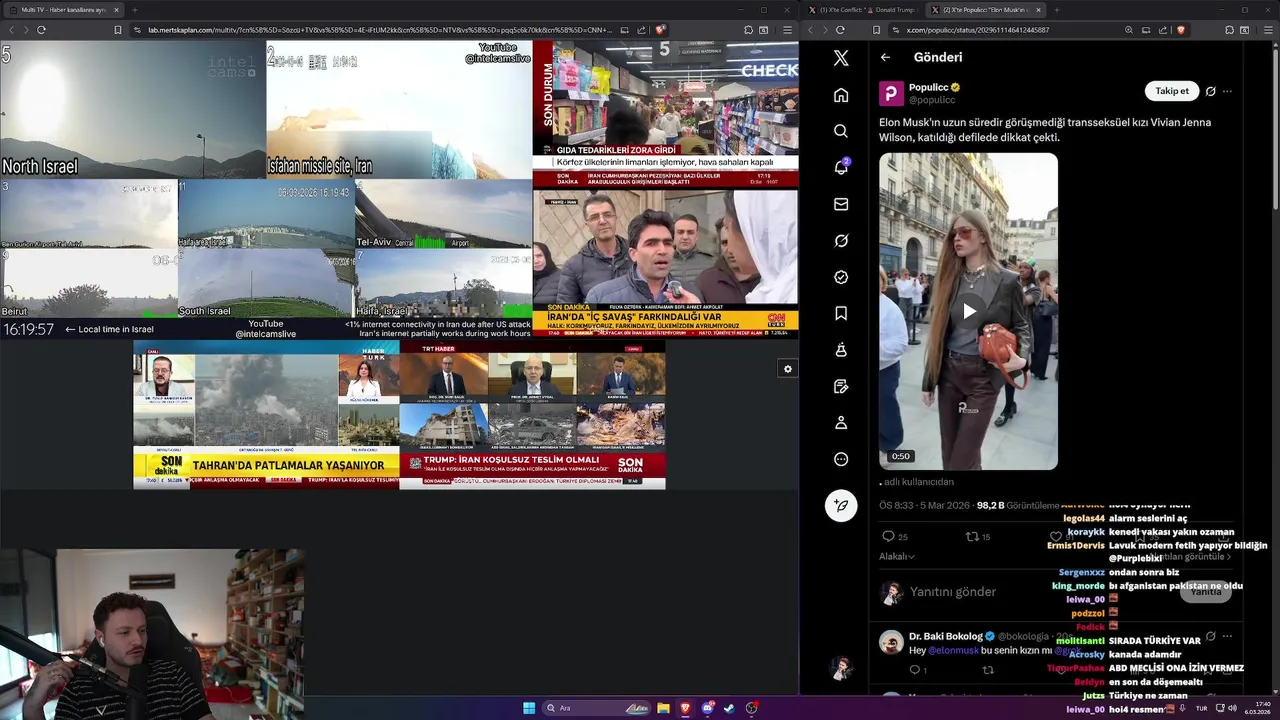
Task: Select the Multi TV browser tab
Action: (65, 10)
